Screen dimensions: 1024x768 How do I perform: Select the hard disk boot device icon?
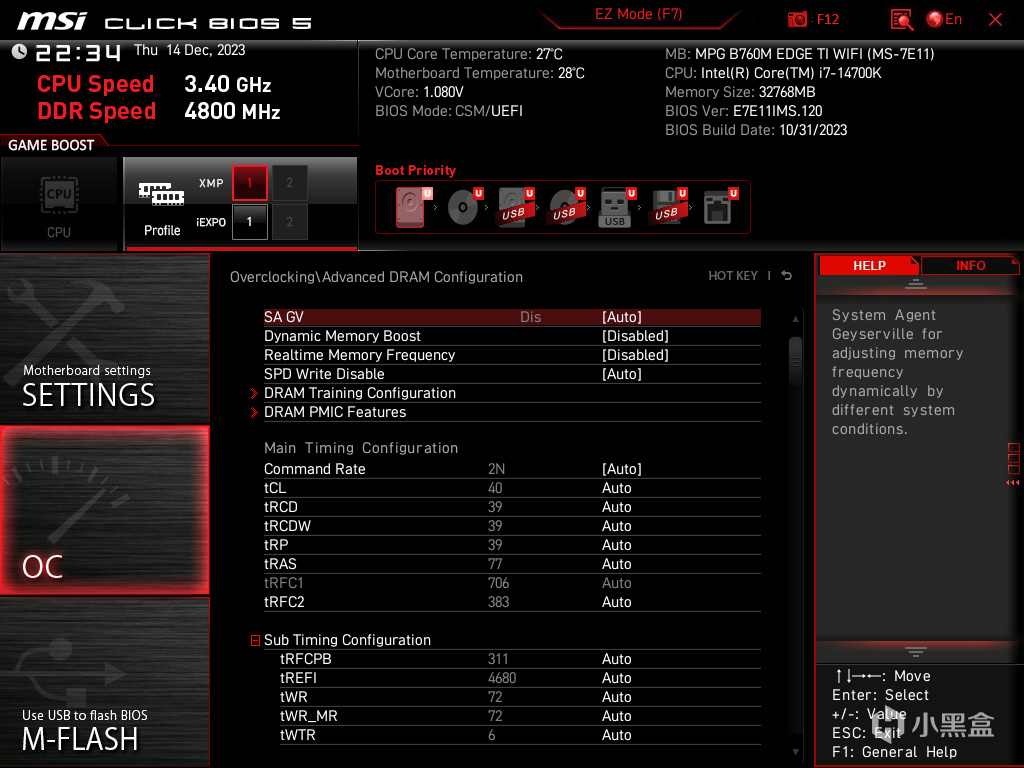click(411, 207)
